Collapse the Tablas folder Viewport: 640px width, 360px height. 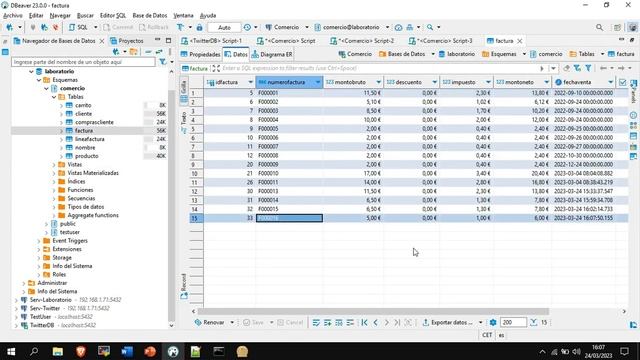(54, 97)
